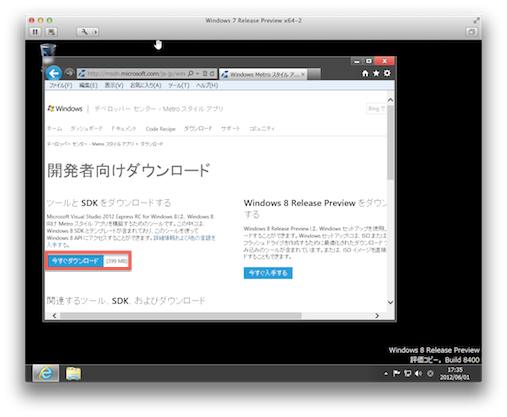Click the 開発者向けダウンロード page heading
This screenshot has width=507, height=417.
pyautogui.click(x=129, y=170)
